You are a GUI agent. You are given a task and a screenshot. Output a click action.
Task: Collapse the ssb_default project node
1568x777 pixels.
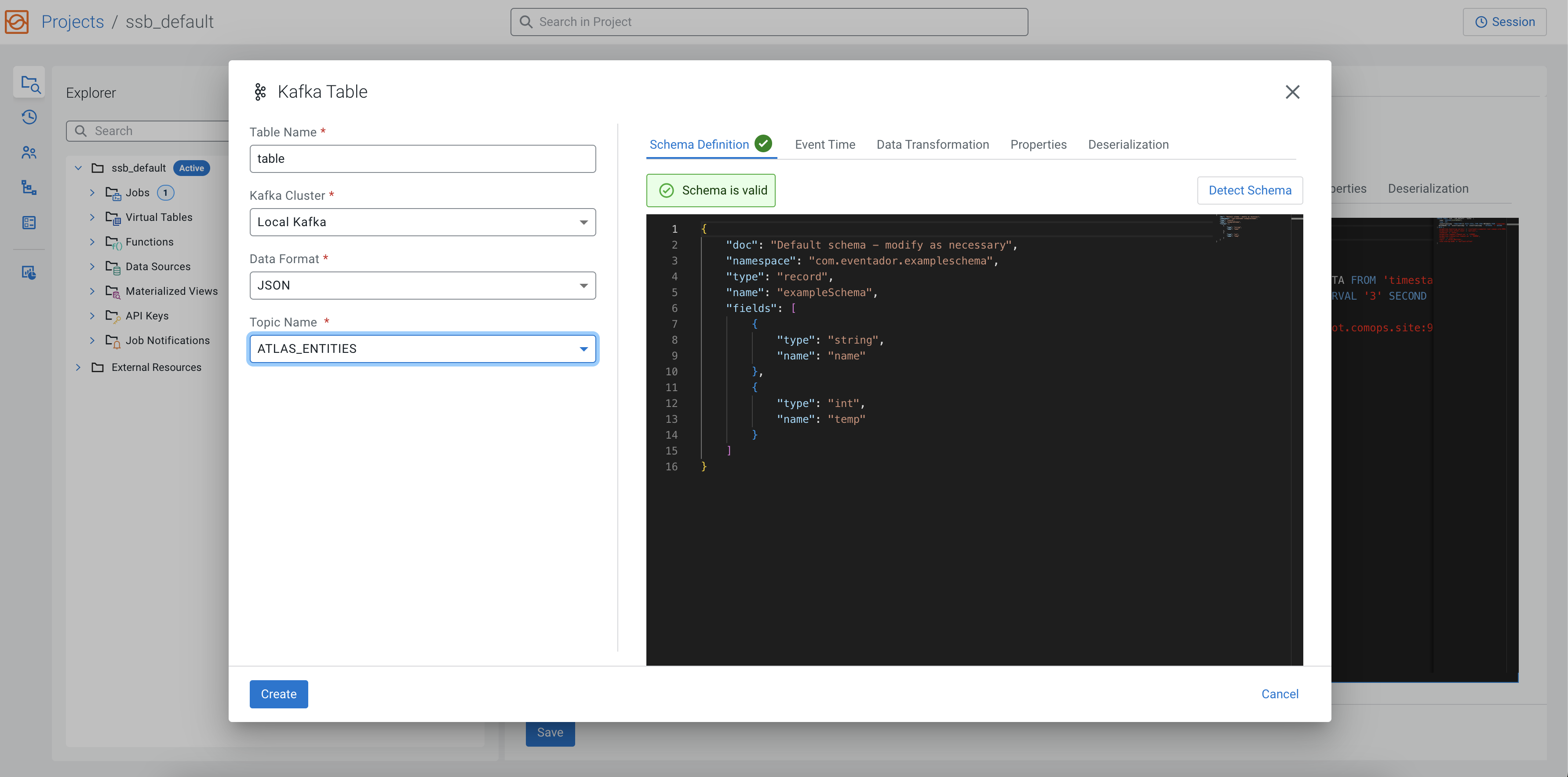[79, 168]
